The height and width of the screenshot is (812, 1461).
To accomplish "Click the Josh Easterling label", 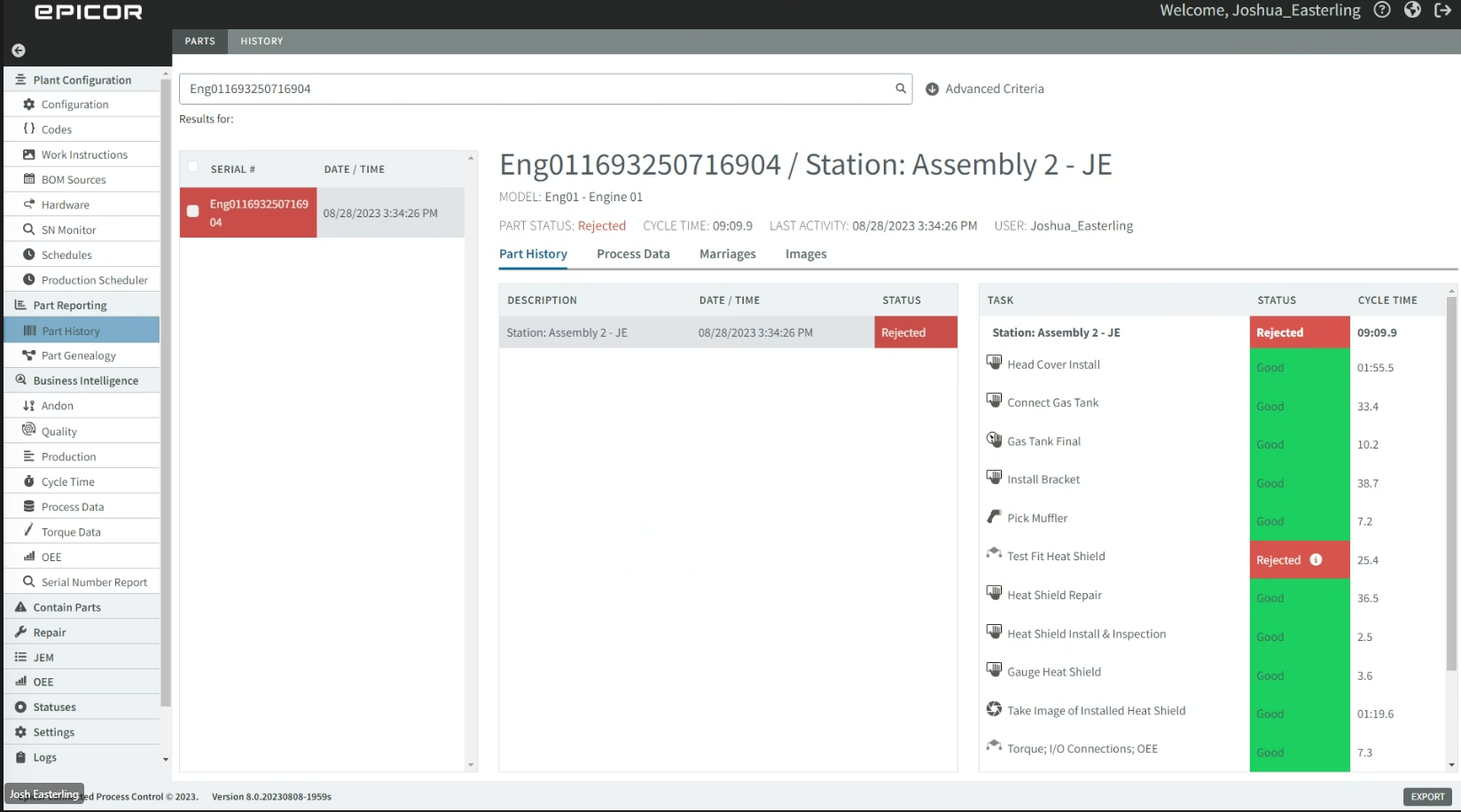I will click(43, 793).
